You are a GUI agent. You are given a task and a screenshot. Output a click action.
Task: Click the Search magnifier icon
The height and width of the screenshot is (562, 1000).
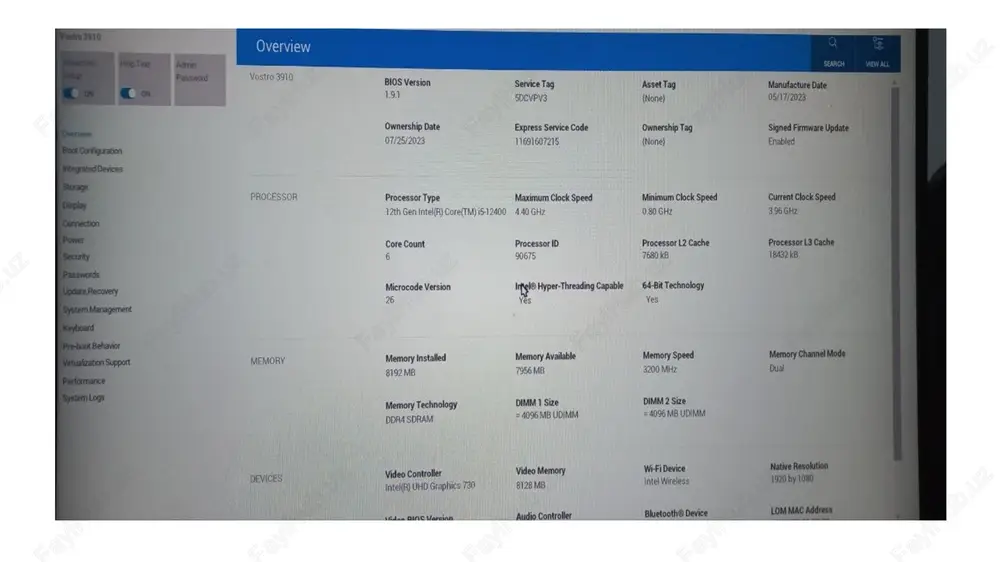833,43
